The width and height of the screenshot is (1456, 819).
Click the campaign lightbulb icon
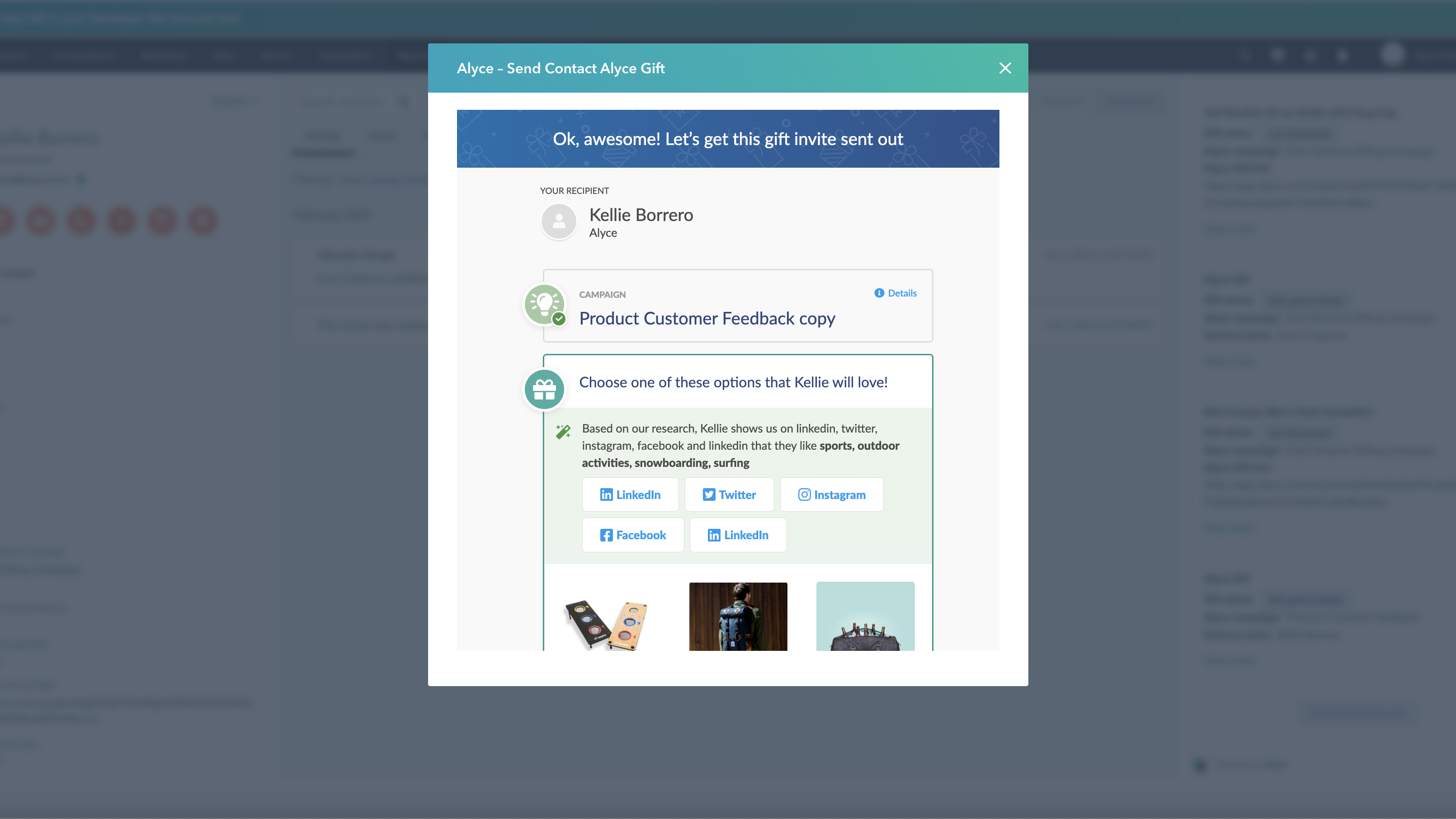(x=544, y=304)
